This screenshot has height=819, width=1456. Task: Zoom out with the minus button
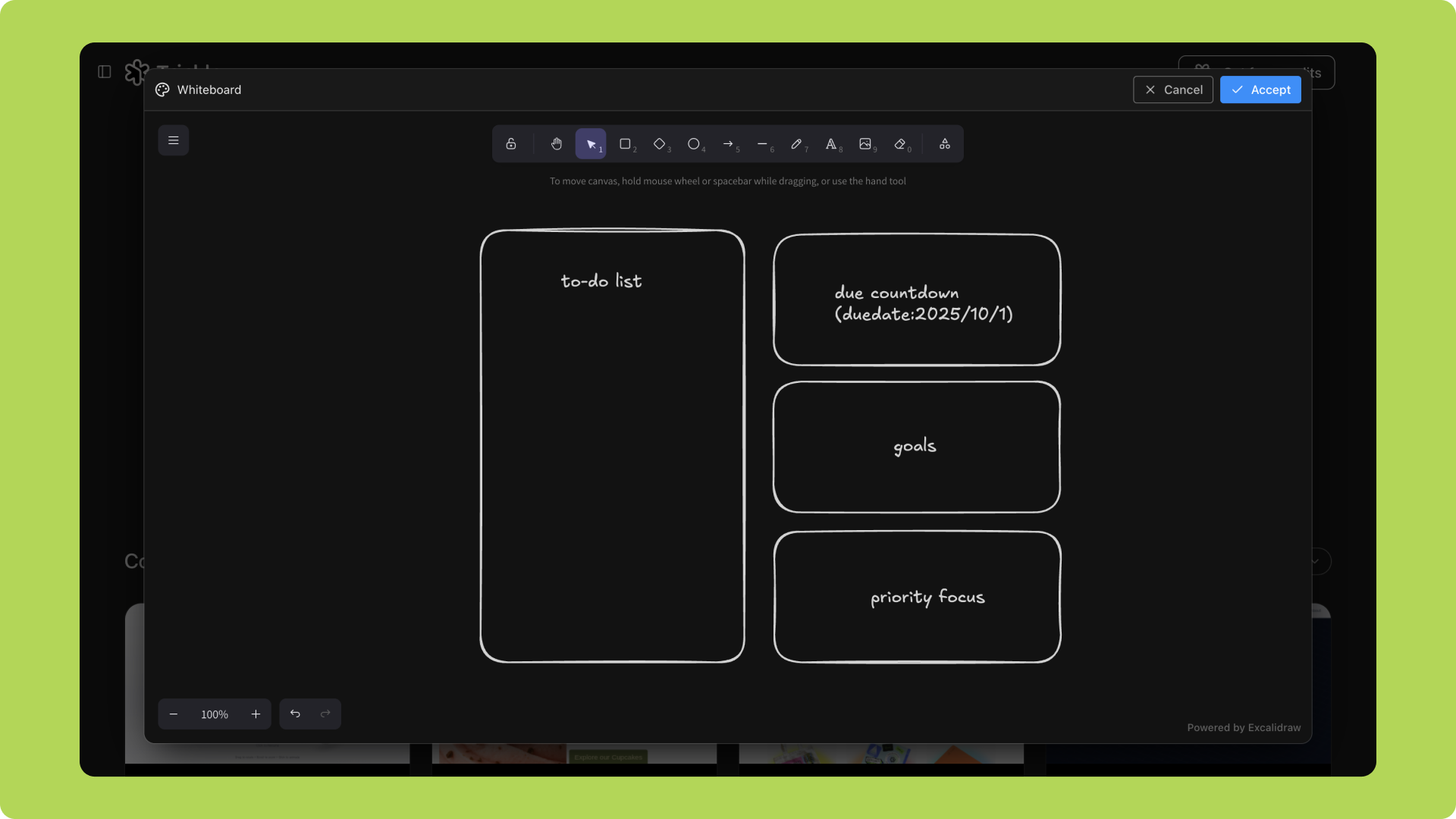coord(174,714)
